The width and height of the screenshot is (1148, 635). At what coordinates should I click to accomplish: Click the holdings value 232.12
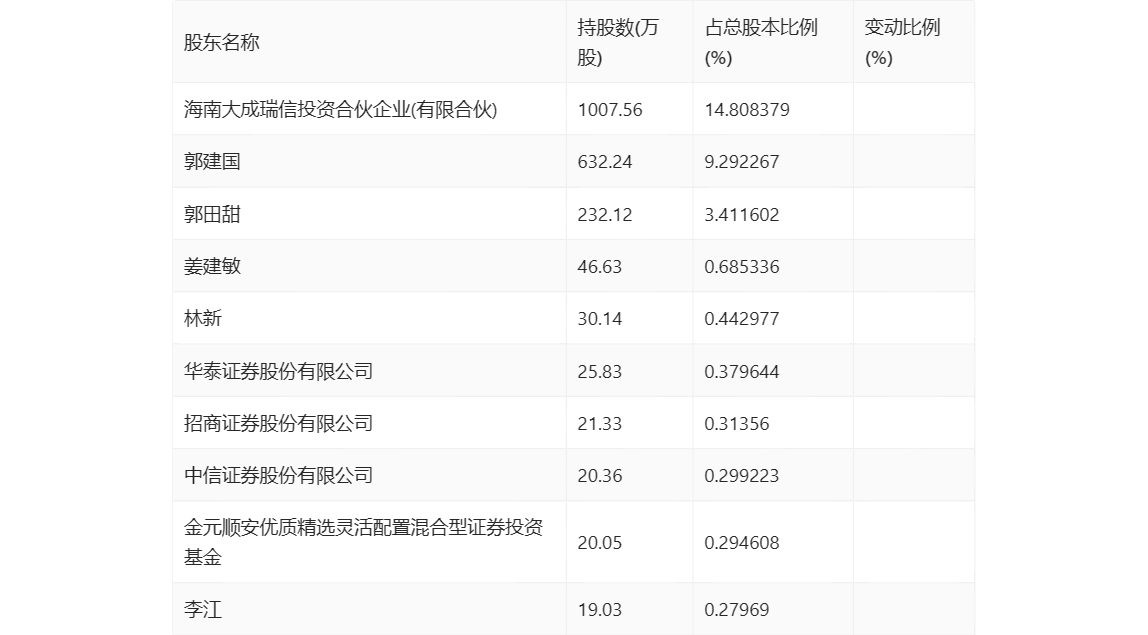point(605,215)
